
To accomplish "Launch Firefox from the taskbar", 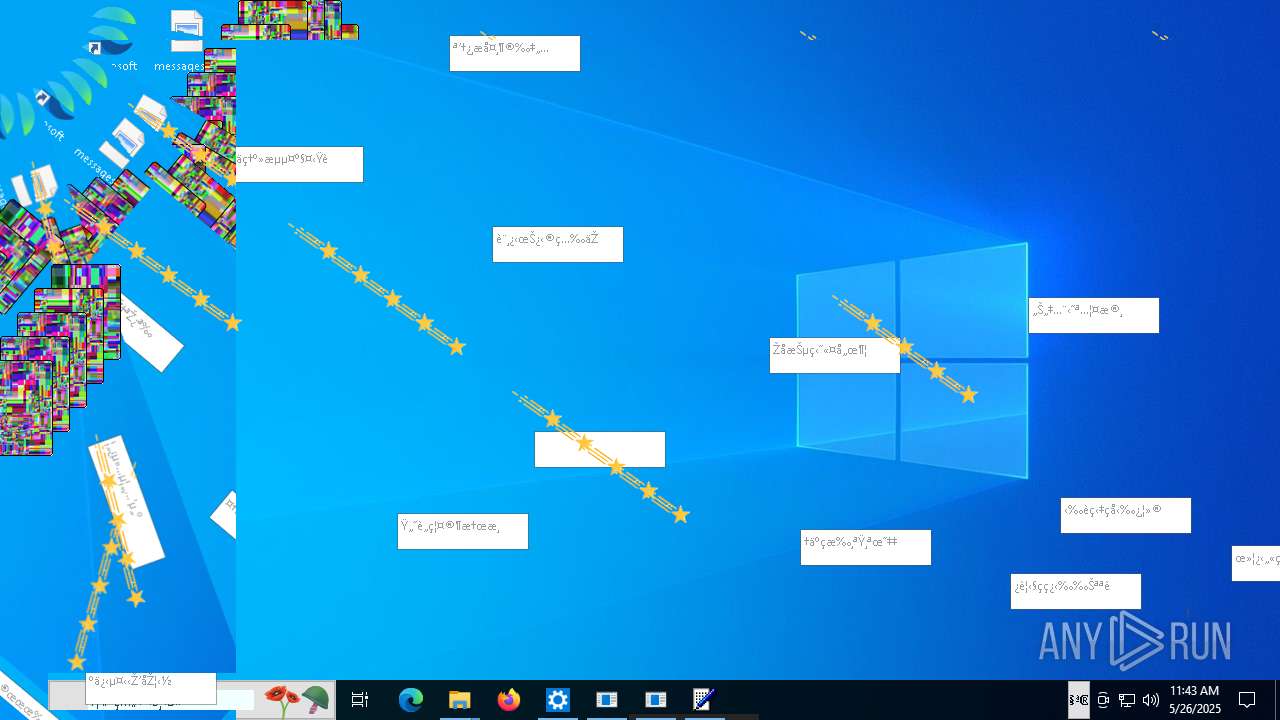I will tap(509, 700).
